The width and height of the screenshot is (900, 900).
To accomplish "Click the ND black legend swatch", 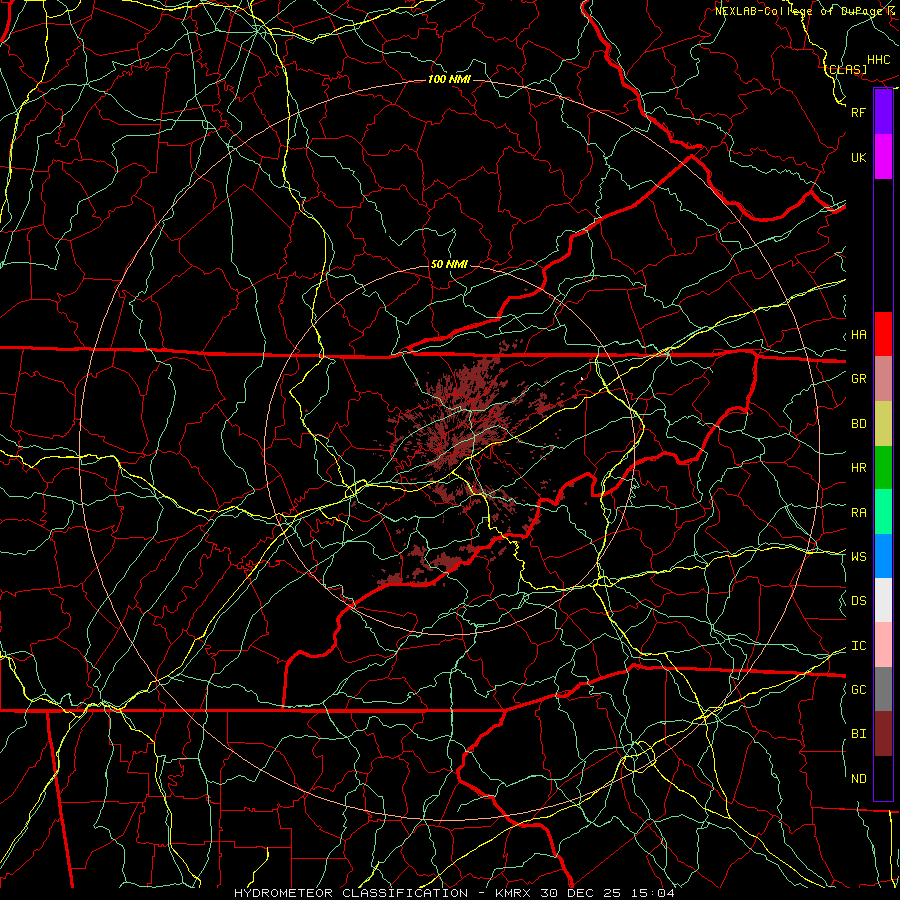I will pyautogui.click(x=883, y=778).
